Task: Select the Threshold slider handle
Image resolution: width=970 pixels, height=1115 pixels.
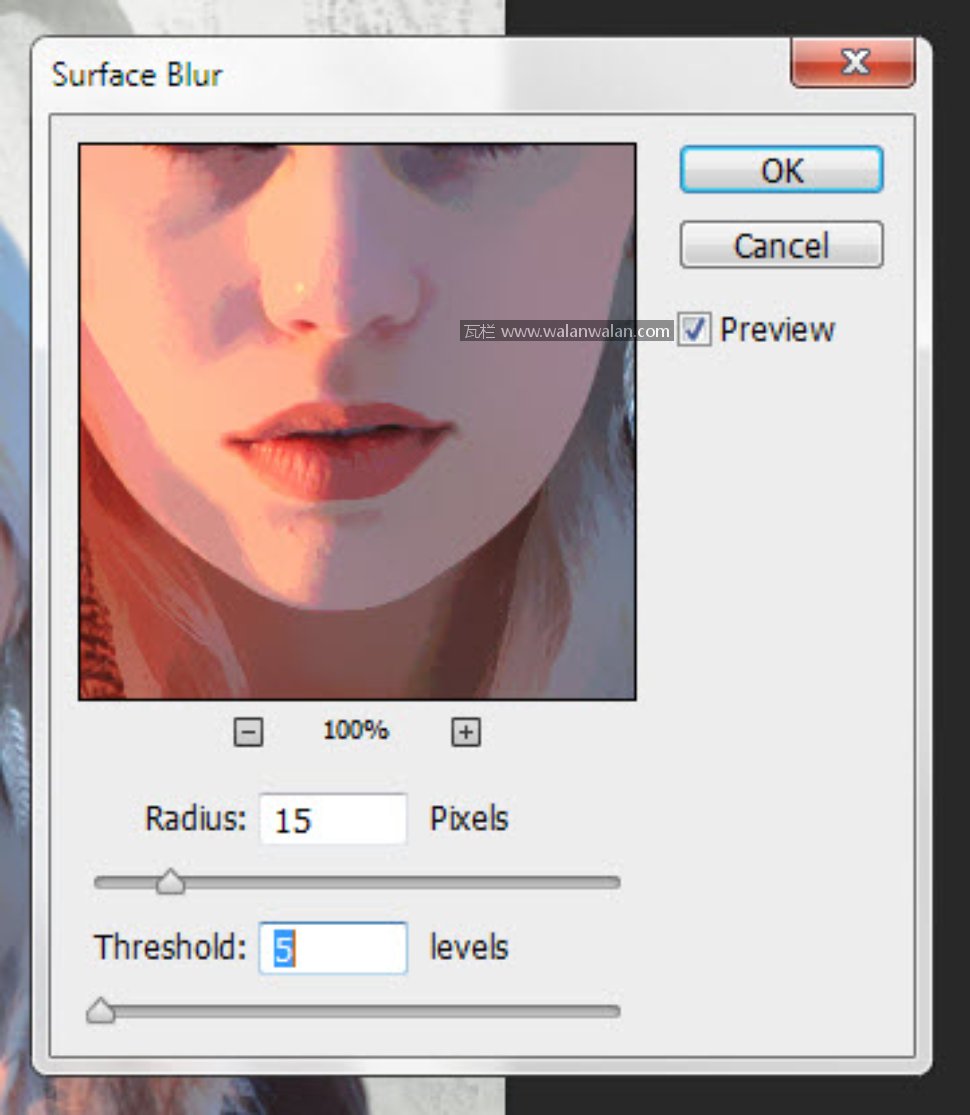Action: (x=100, y=1011)
